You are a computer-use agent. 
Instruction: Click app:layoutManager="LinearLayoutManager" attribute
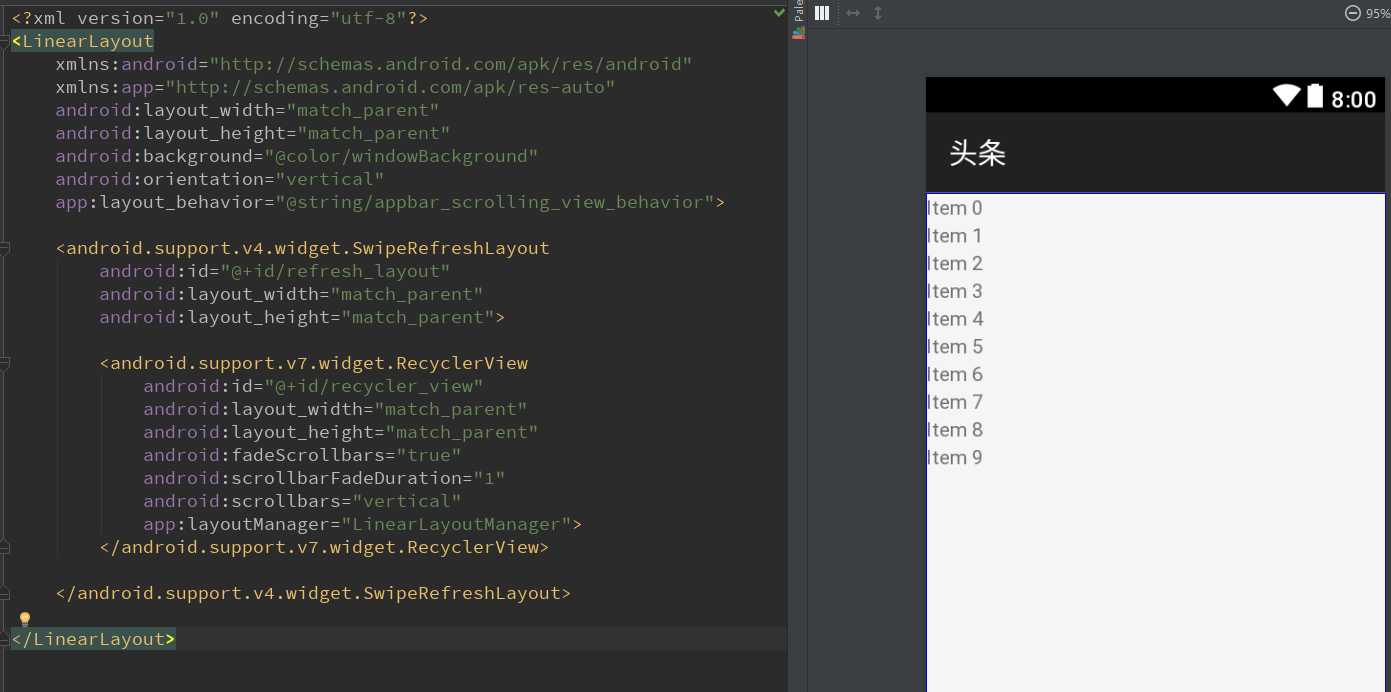[363, 524]
